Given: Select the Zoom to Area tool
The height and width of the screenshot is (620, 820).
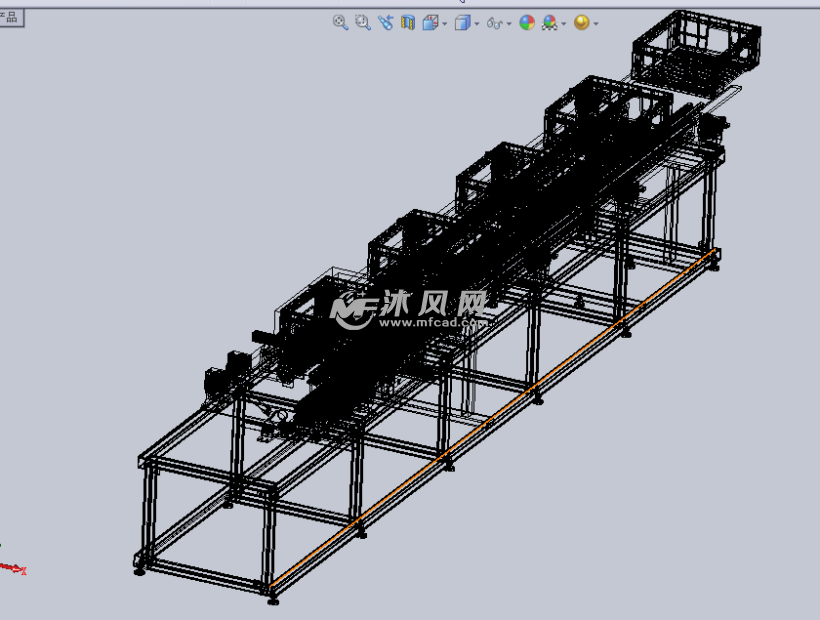Looking at the screenshot, I should [x=363, y=22].
